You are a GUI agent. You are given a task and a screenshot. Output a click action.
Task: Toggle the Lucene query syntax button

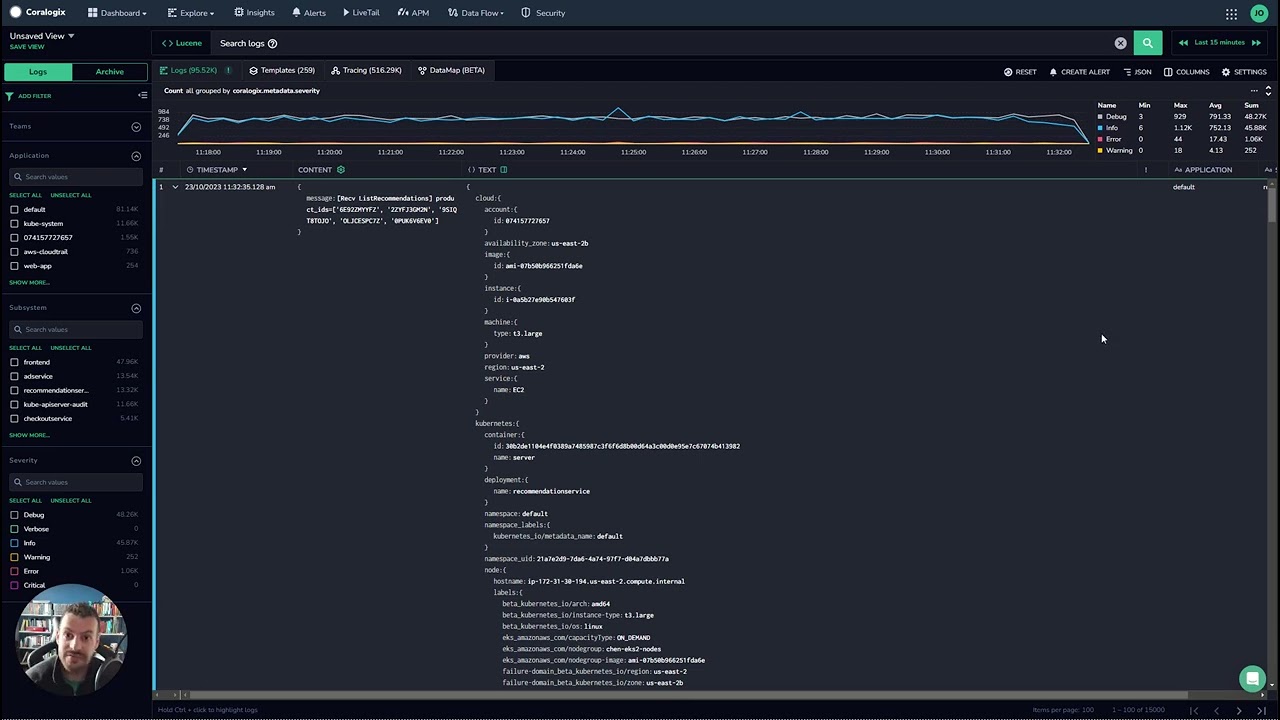tap(182, 43)
